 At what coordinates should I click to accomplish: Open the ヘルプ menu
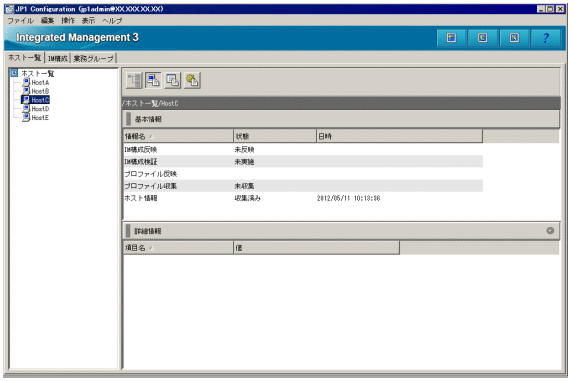click(x=112, y=21)
